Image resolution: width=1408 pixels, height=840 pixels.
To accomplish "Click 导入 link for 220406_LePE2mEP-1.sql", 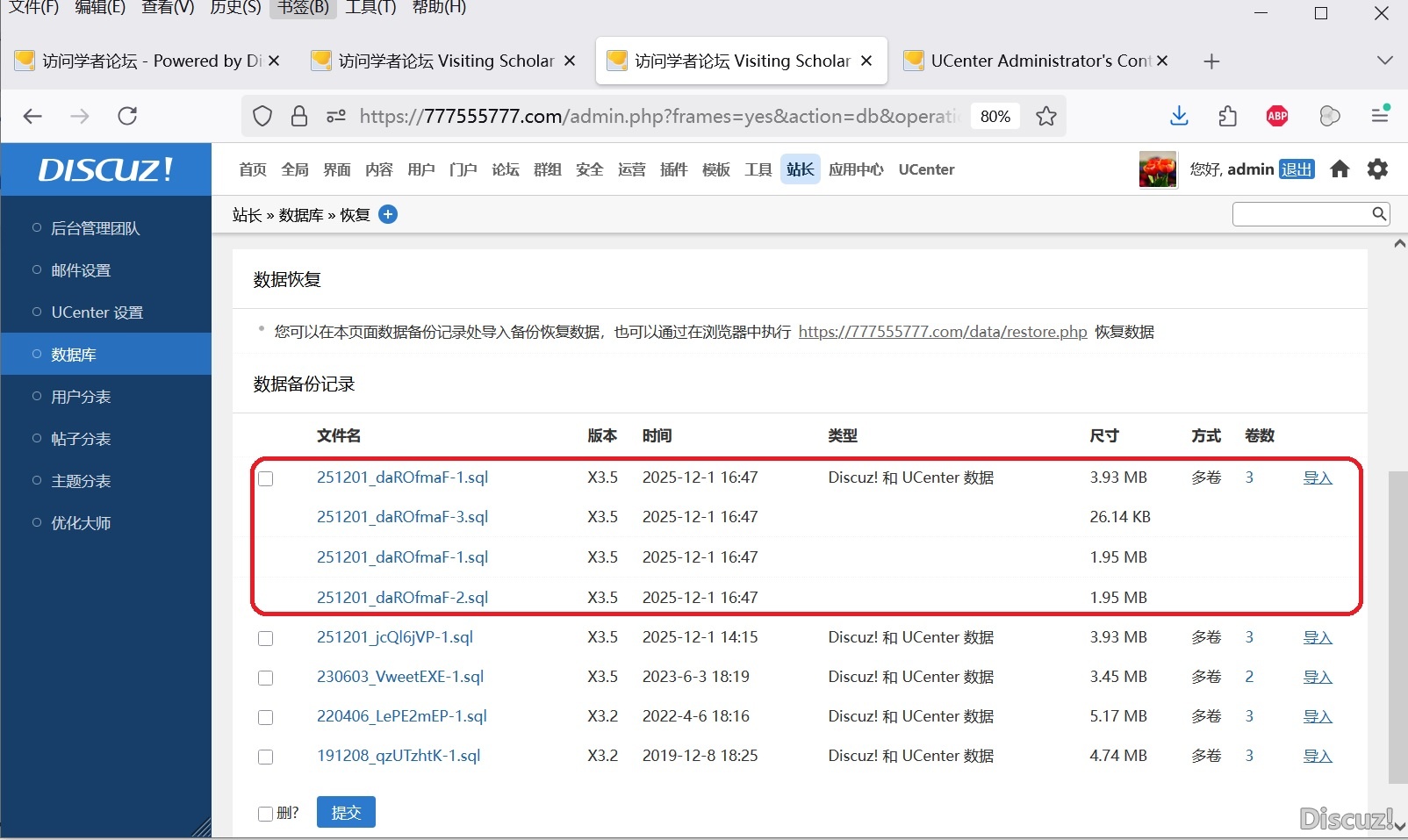I will [1317, 716].
